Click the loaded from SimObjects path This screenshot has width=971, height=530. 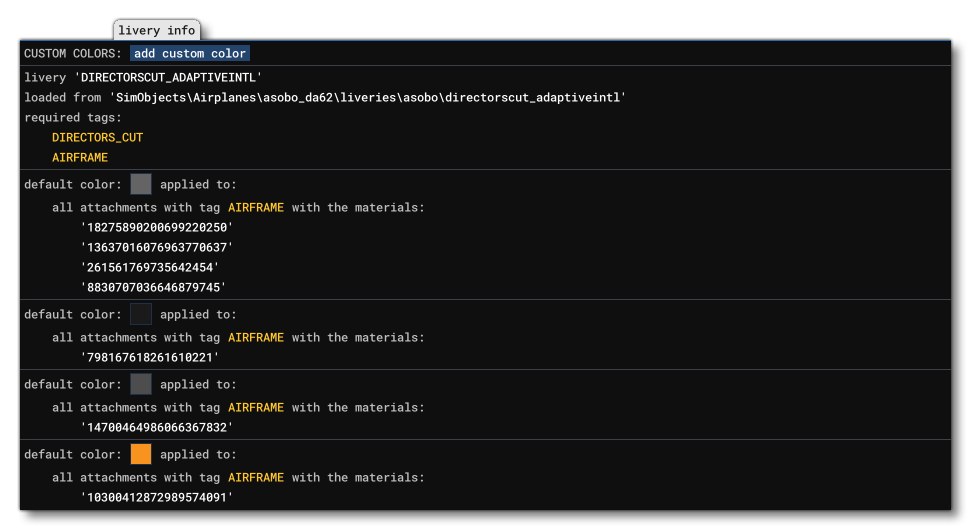click(368, 97)
